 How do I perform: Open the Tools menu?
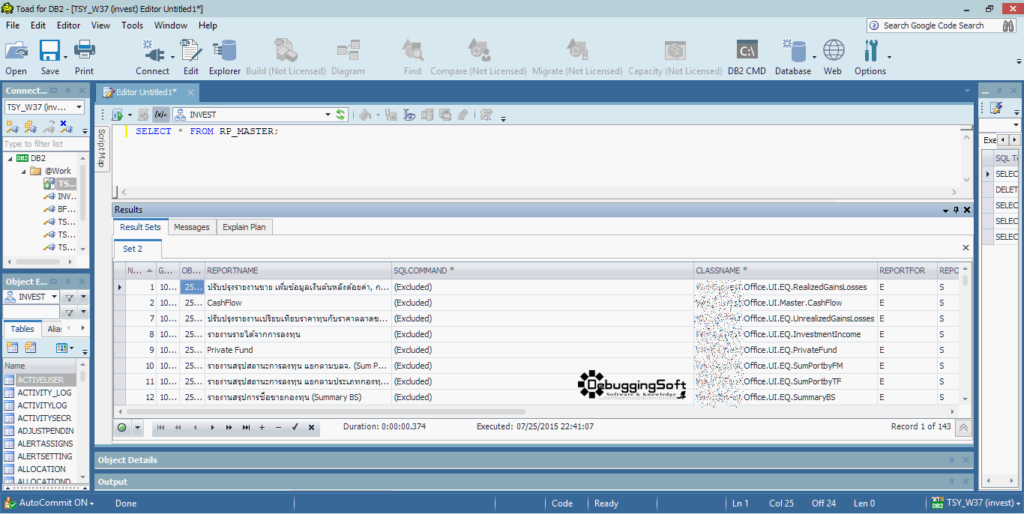coord(132,25)
